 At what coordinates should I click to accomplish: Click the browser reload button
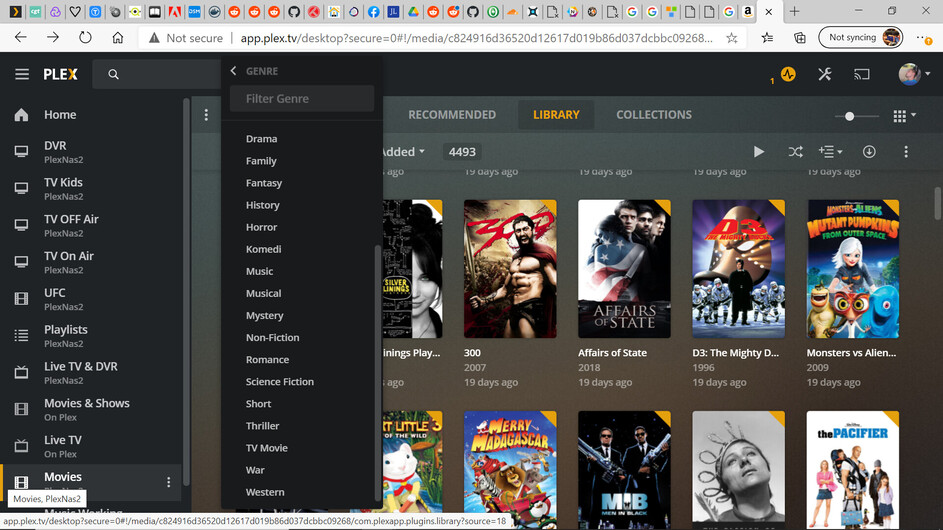click(85, 37)
